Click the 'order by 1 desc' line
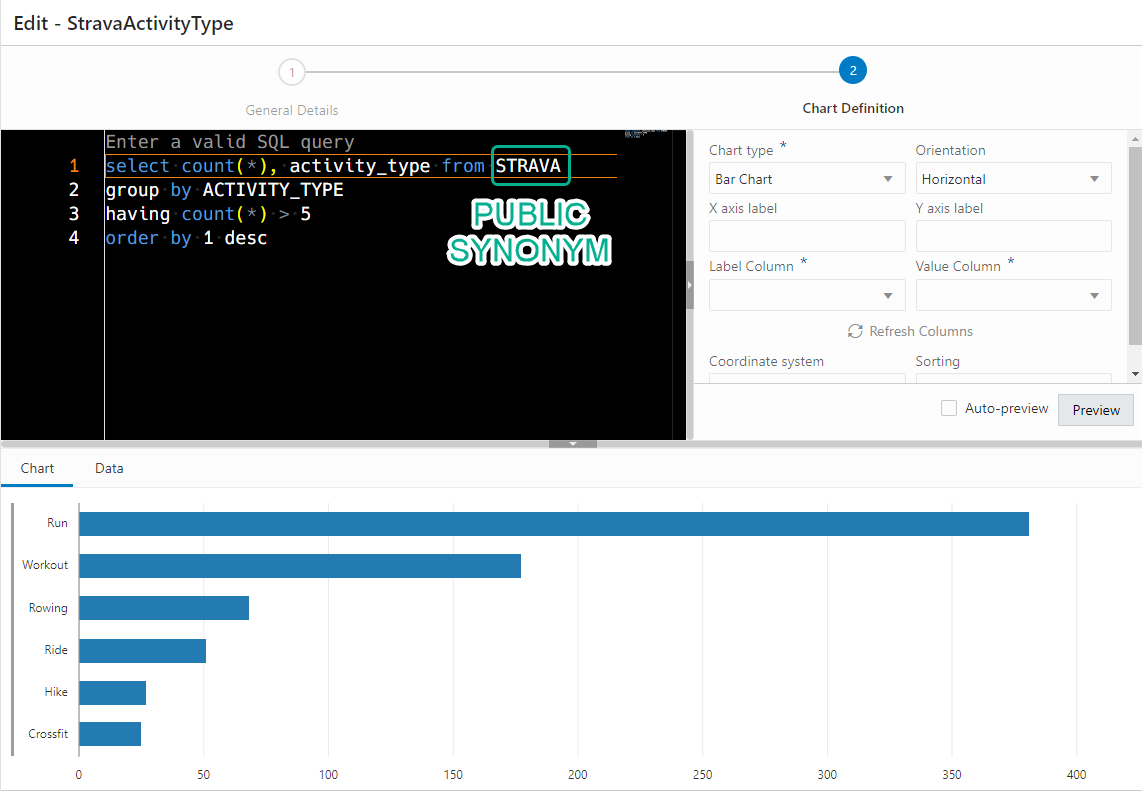Screen dimensions: 1142x791 click(186, 238)
